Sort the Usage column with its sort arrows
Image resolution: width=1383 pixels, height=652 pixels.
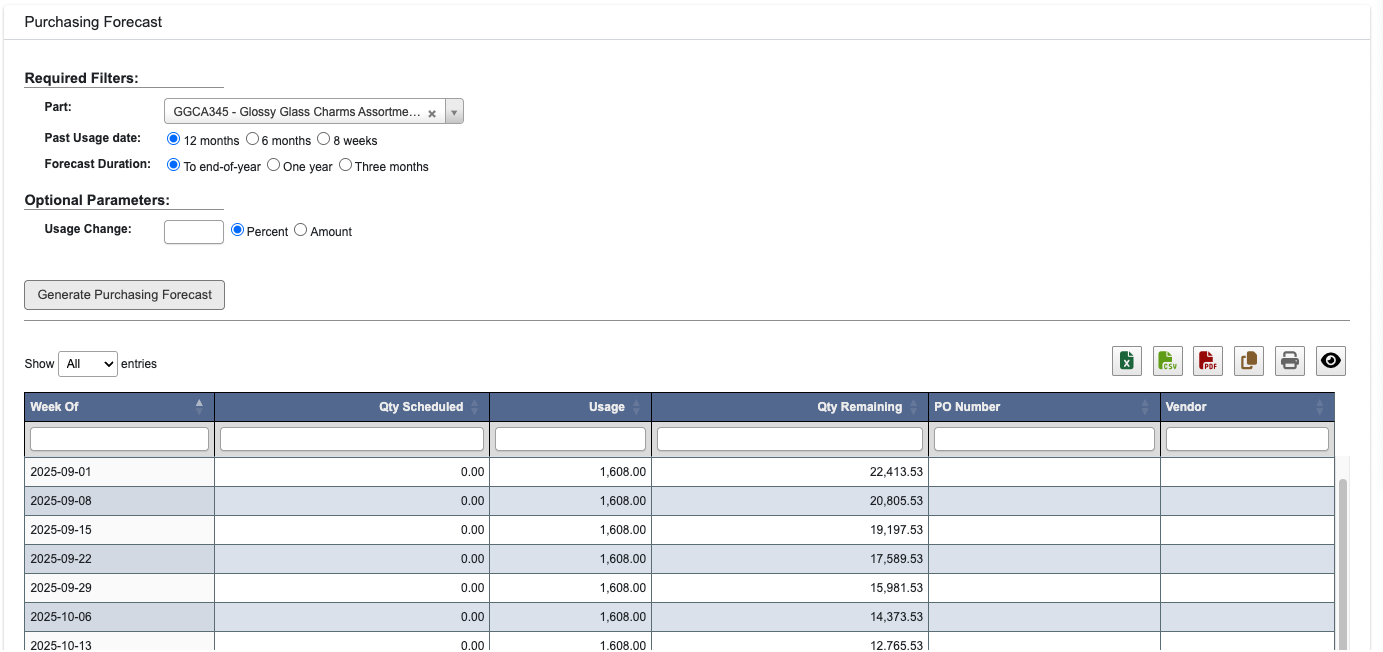[x=637, y=406]
